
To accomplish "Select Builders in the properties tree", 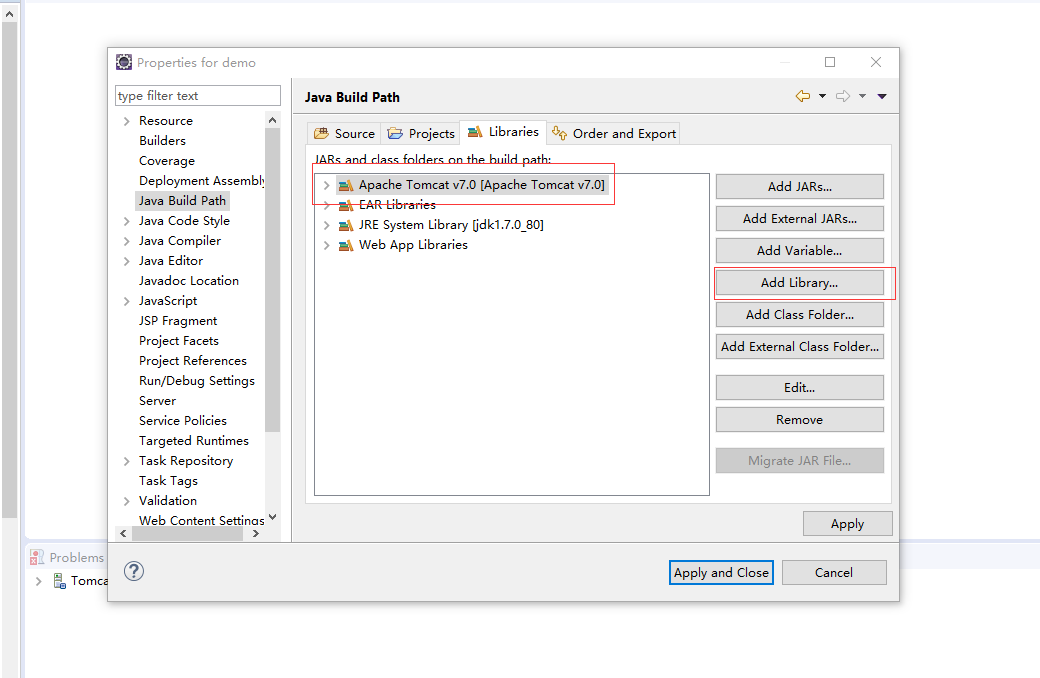I will [x=162, y=141].
